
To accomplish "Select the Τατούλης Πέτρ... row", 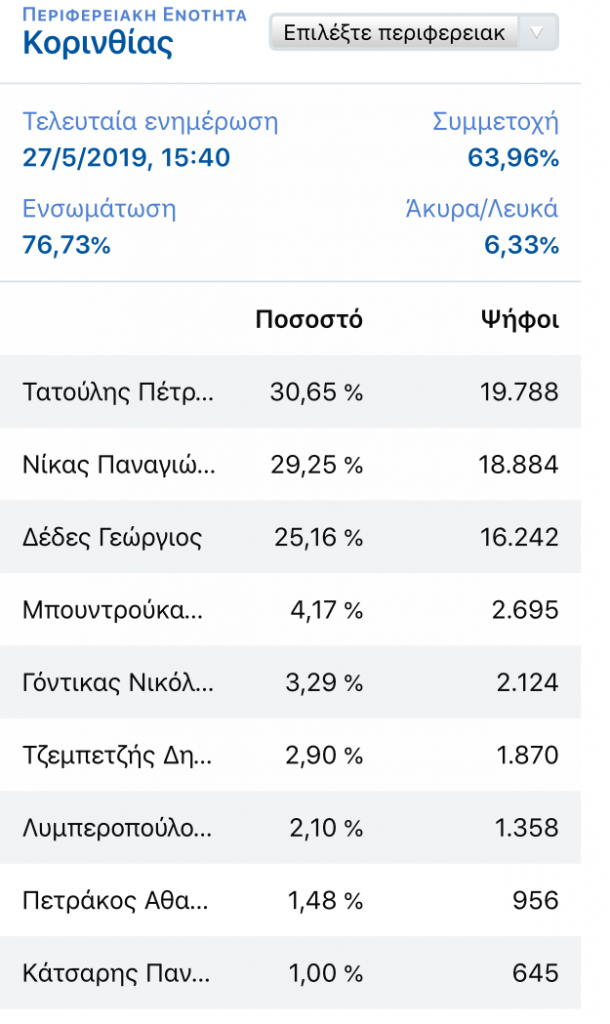I will [x=290, y=392].
